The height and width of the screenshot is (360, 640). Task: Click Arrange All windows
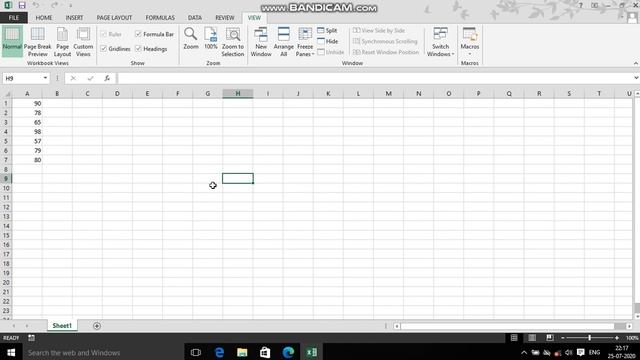(284, 42)
